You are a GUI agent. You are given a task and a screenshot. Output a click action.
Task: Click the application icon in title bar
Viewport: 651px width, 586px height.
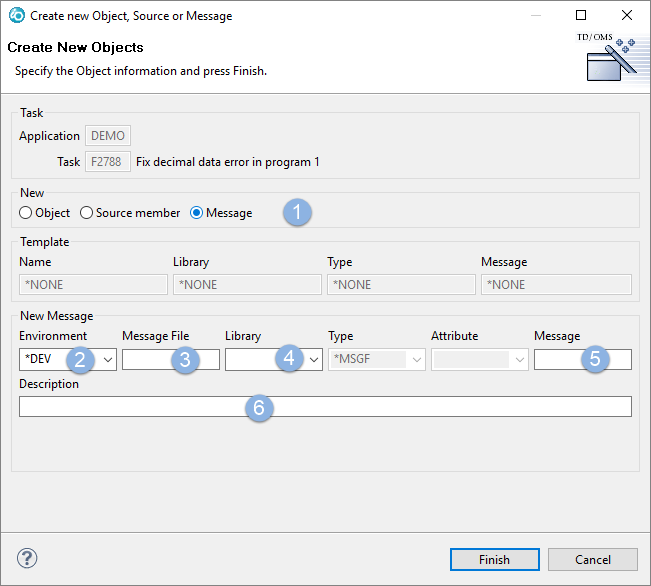17,15
